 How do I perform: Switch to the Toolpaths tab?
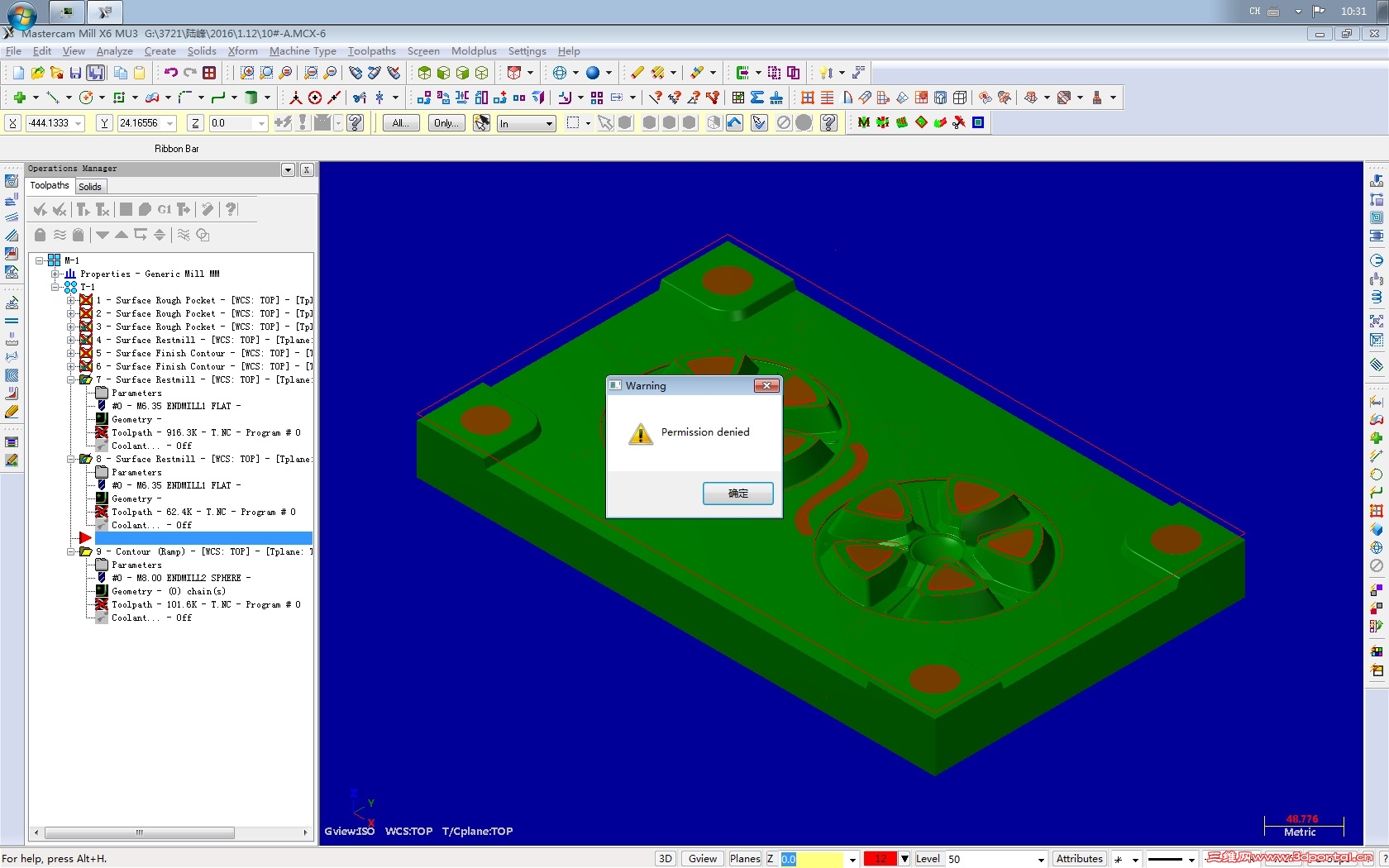[50, 186]
